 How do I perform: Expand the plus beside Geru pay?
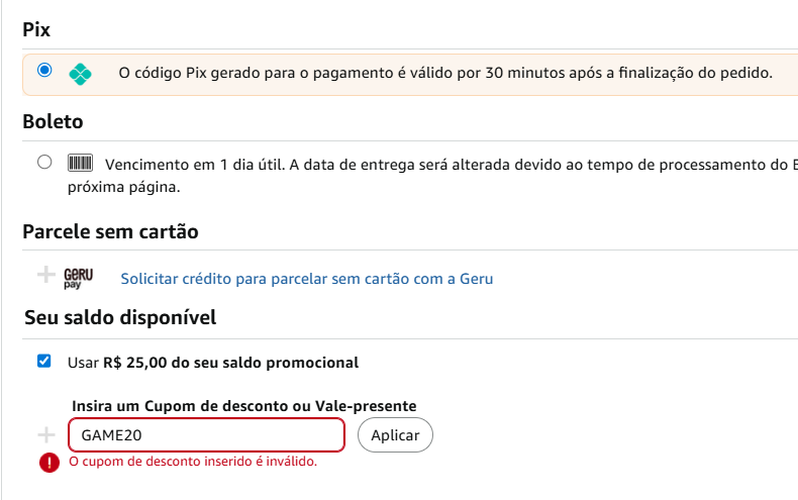click(x=45, y=274)
